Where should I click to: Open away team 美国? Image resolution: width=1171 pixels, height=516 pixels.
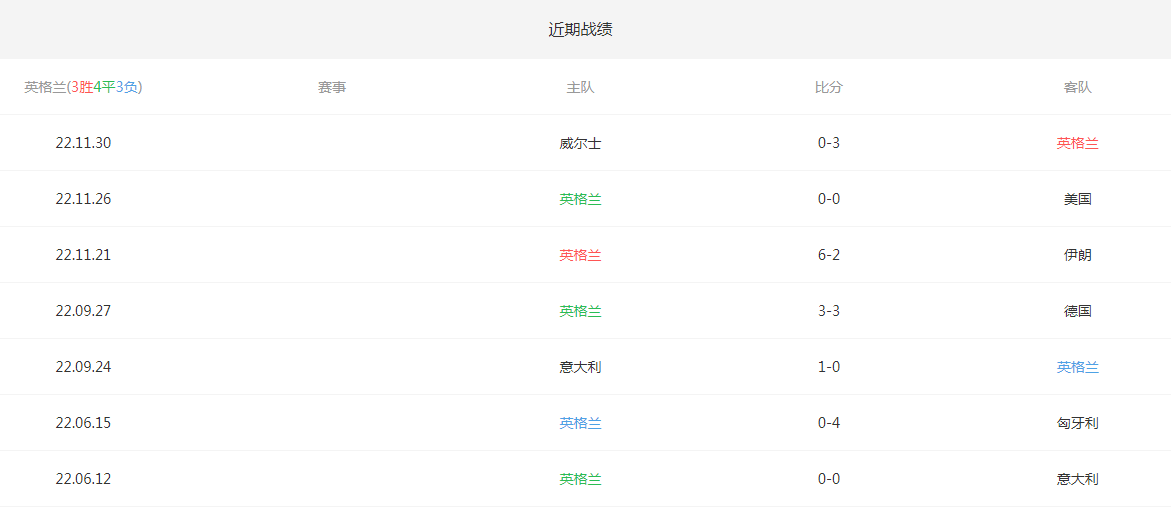[1078, 199]
